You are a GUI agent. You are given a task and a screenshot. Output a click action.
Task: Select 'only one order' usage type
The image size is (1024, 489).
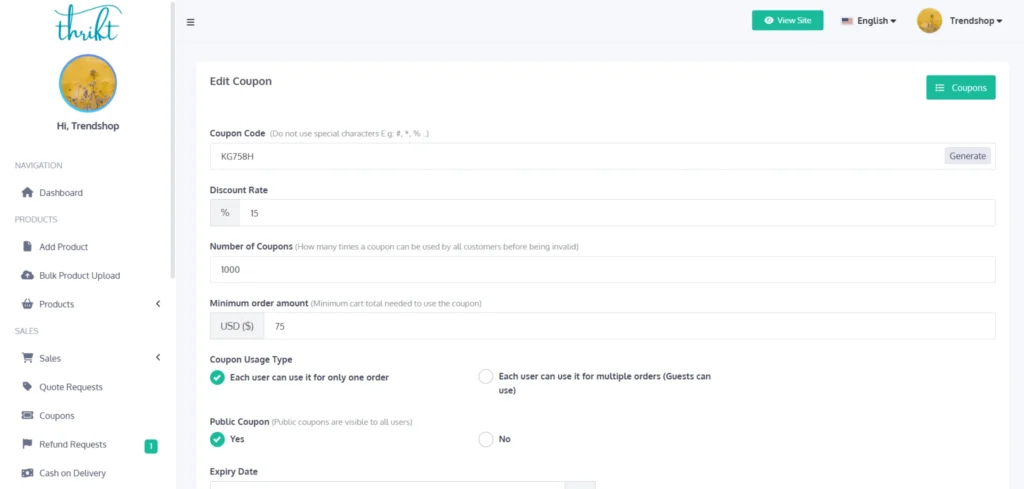click(217, 377)
